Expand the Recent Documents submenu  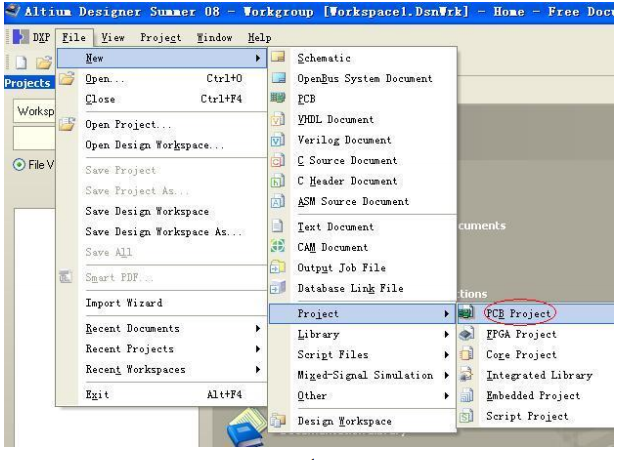(x=258, y=328)
